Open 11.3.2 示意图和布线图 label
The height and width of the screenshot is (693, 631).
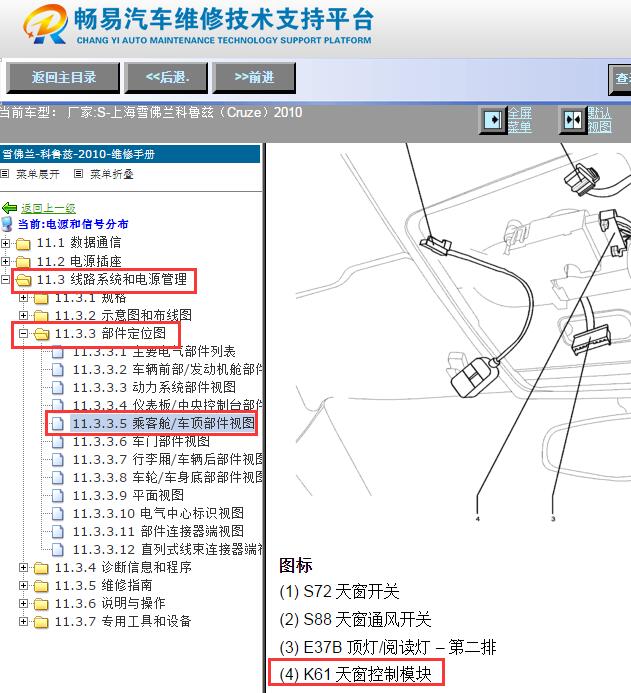coord(123,315)
